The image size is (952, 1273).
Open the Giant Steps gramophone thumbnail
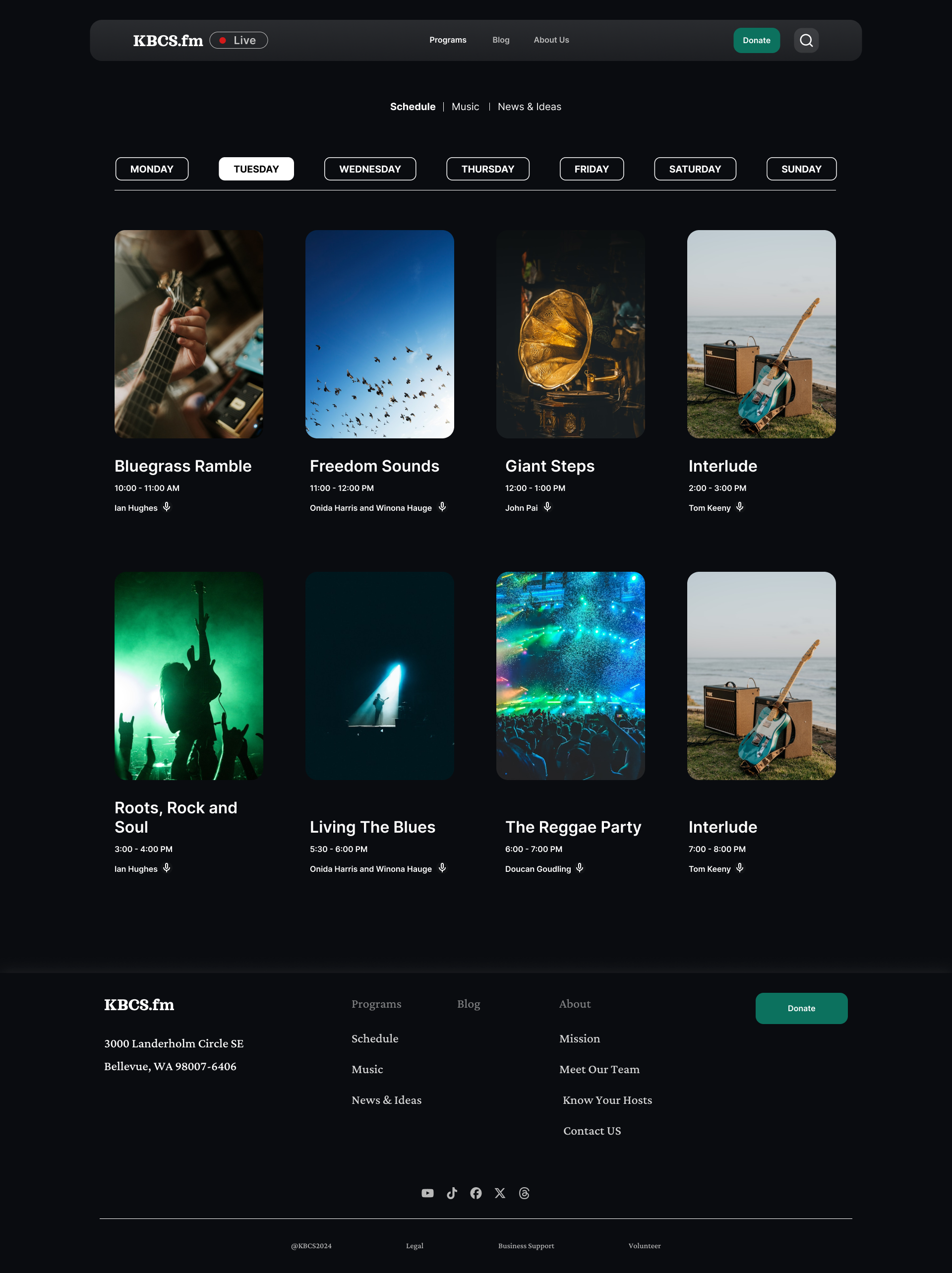[x=570, y=334]
